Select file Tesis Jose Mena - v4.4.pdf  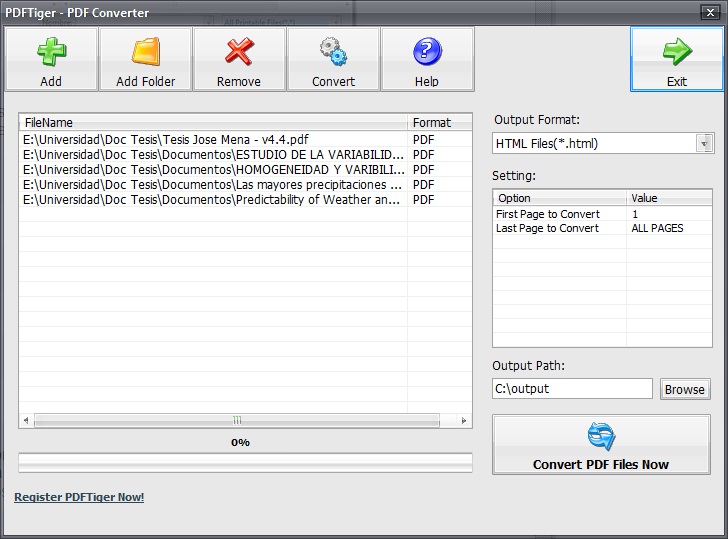tap(246, 139)
